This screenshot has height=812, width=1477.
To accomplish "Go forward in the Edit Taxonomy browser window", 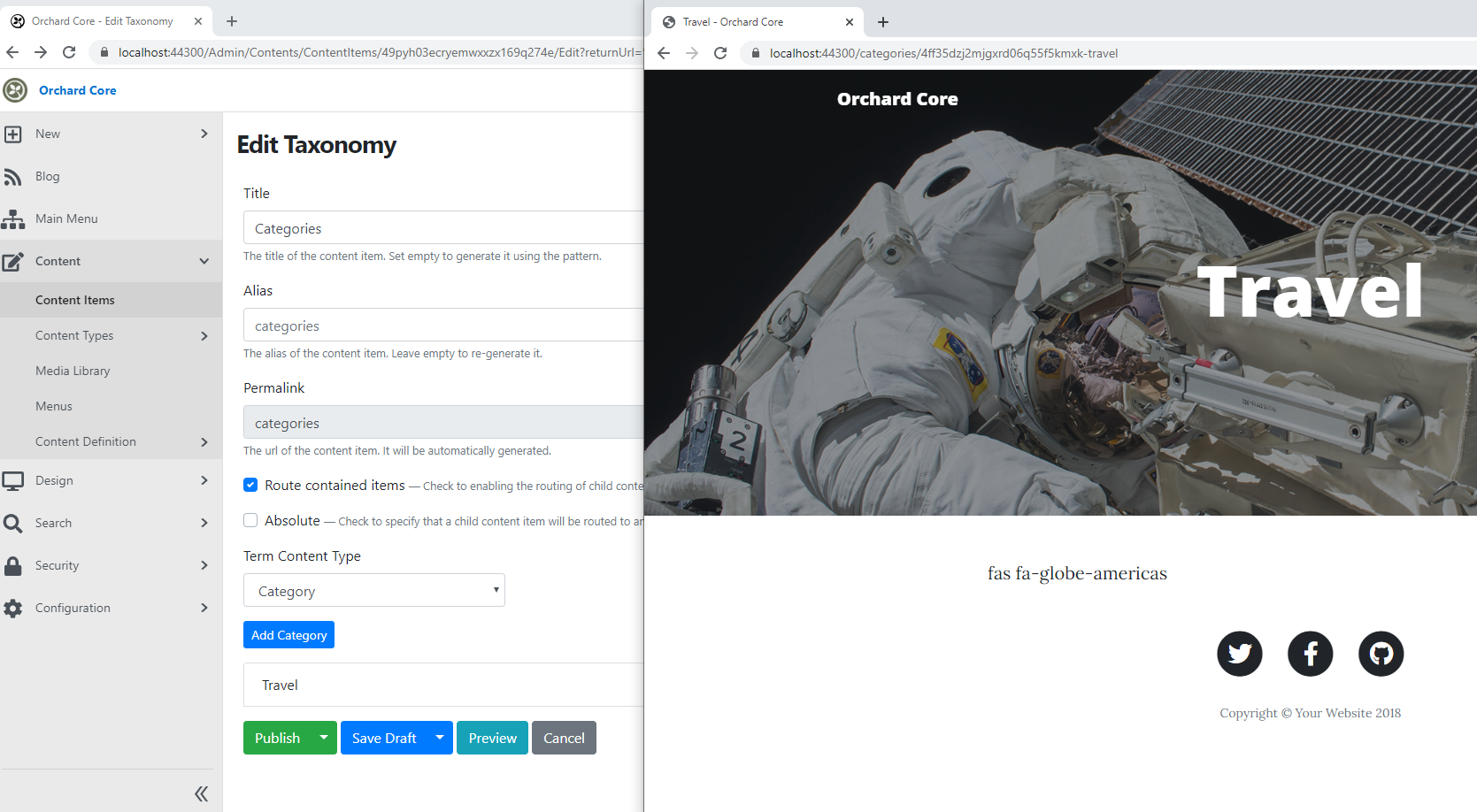I will tap(41, 52).
